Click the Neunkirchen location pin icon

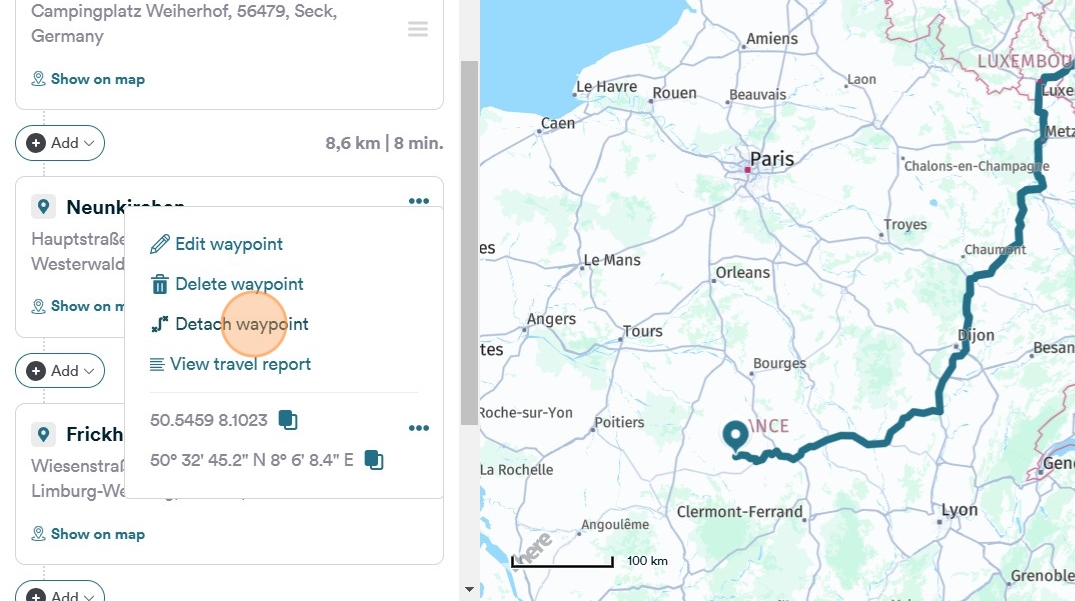pyautogui.click(x=43, y=207)
